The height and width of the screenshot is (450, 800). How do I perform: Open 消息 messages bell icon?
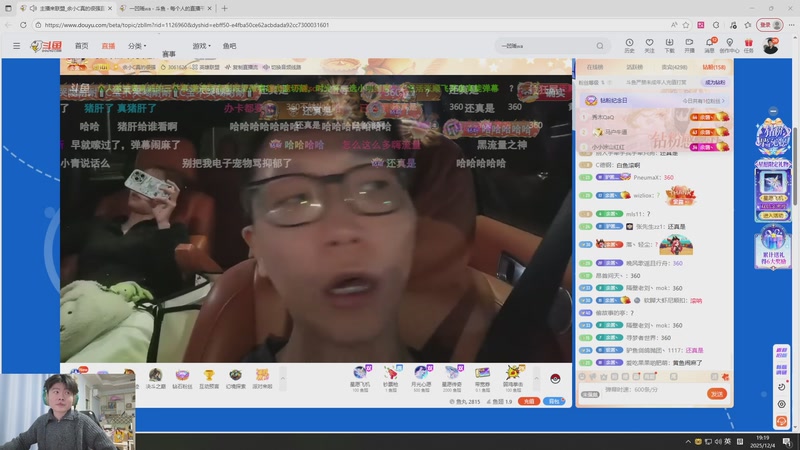pos(710,45)
